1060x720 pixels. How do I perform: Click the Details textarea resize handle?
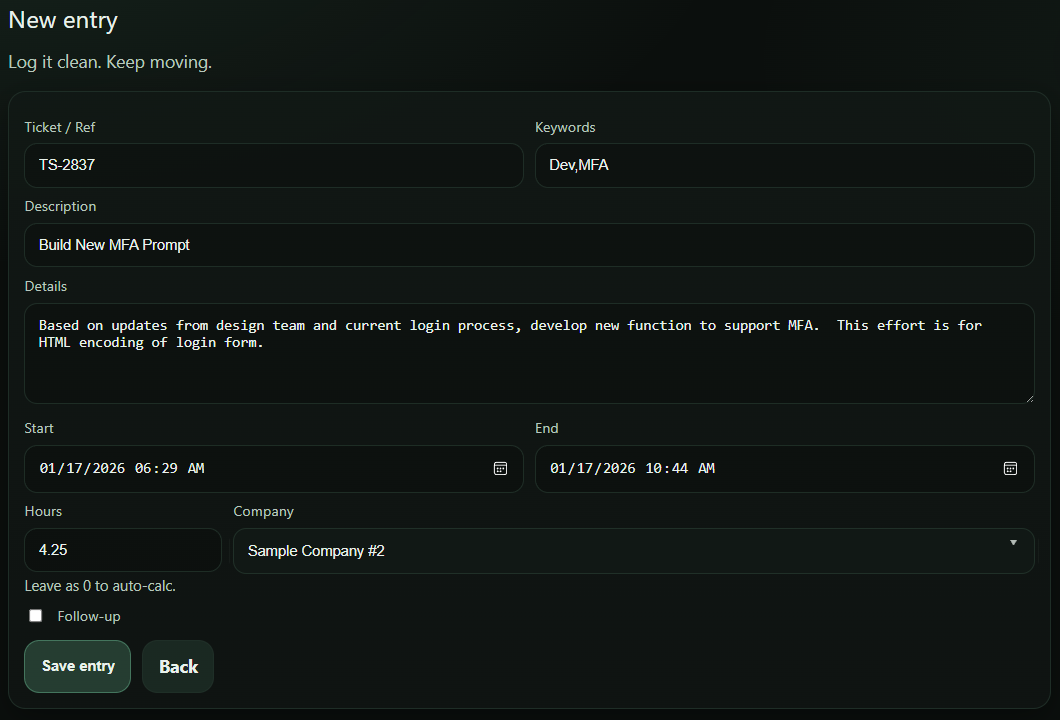click(x=1030, y=398)
